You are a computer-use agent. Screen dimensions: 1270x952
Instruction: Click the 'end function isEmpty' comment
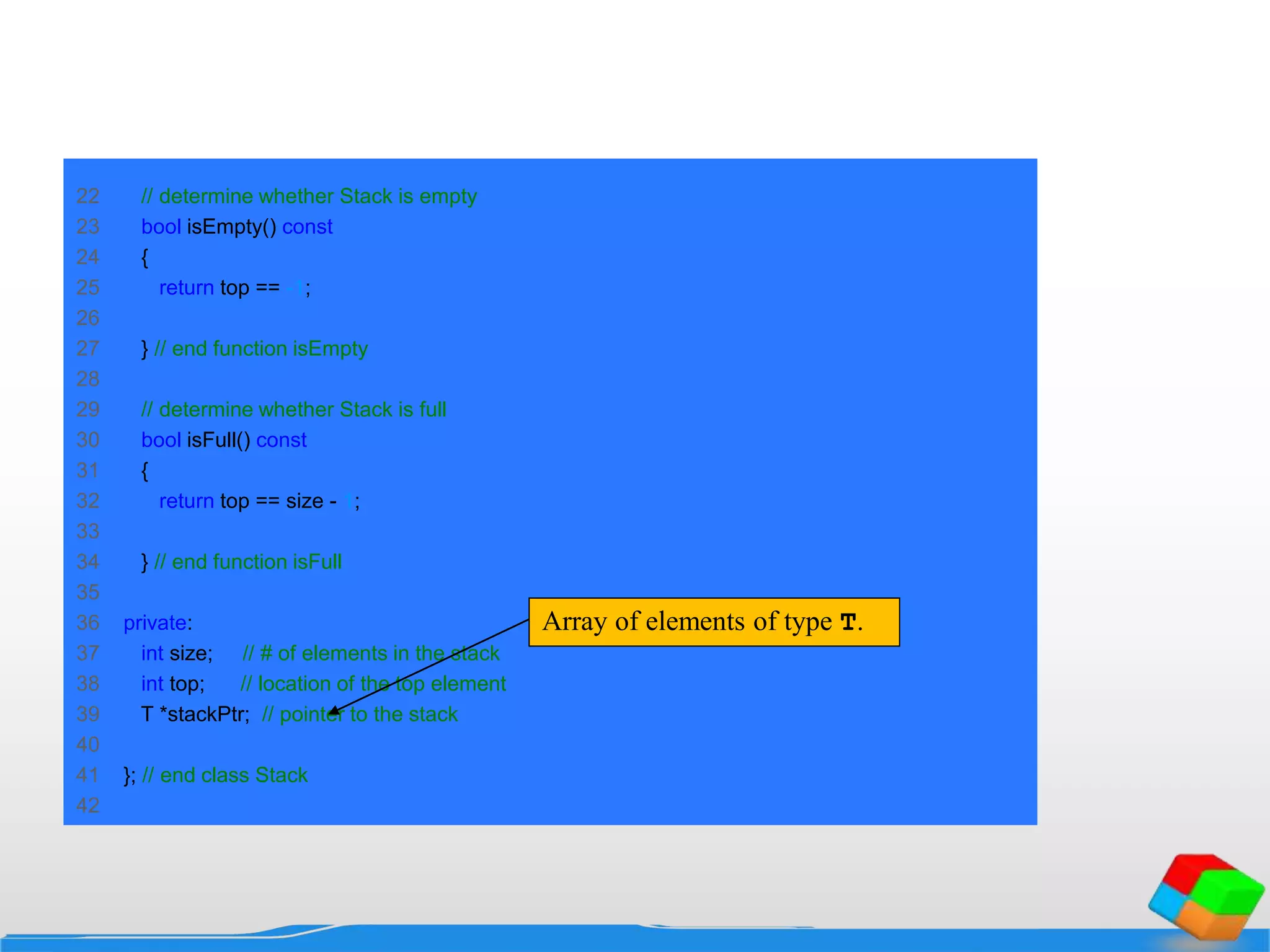260,349
